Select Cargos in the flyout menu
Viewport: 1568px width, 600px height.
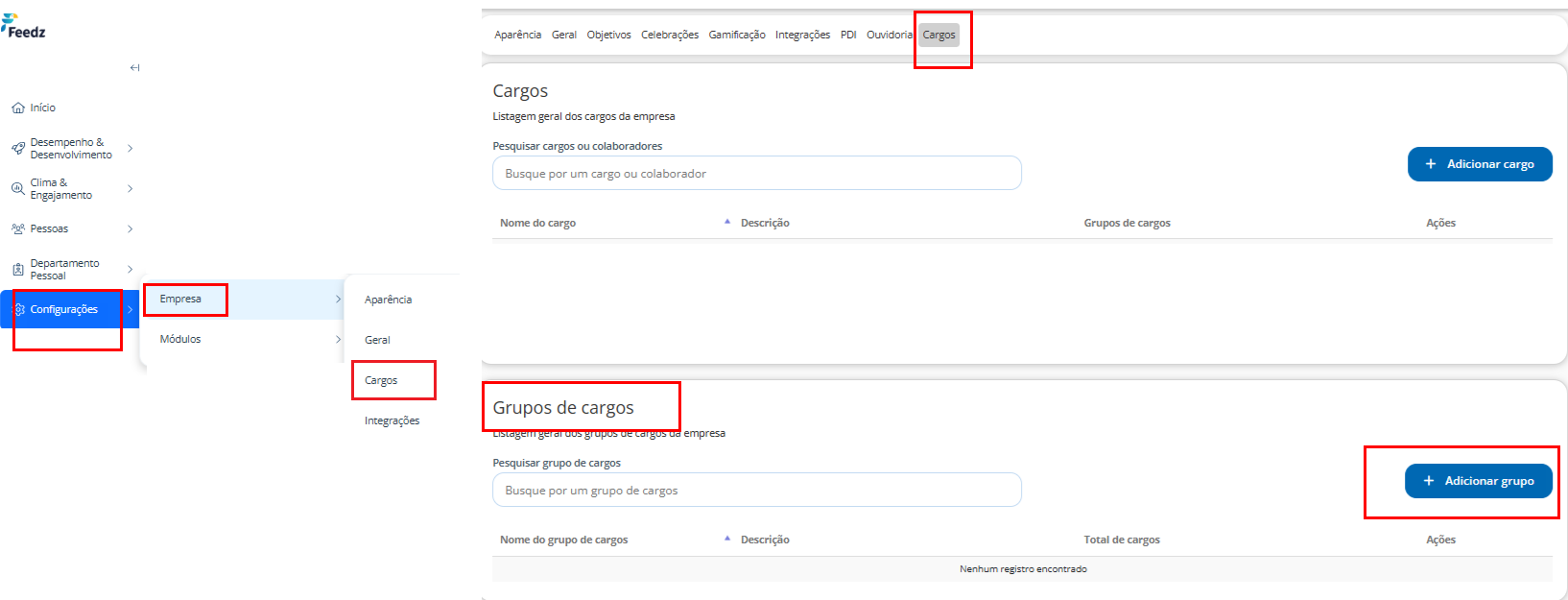[x=381, y=380]
